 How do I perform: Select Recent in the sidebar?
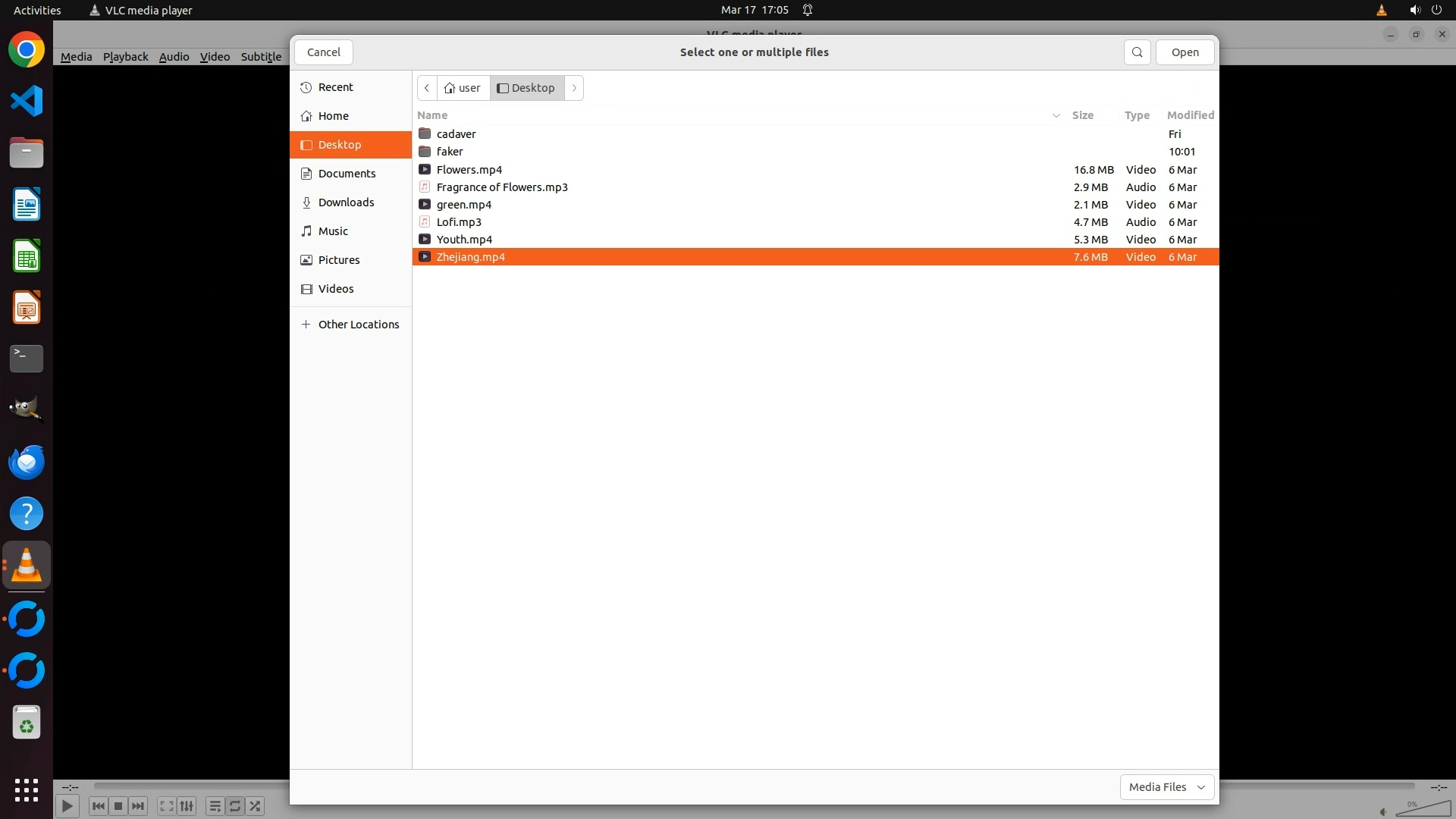pyautogui.click(x=335, y=87)
